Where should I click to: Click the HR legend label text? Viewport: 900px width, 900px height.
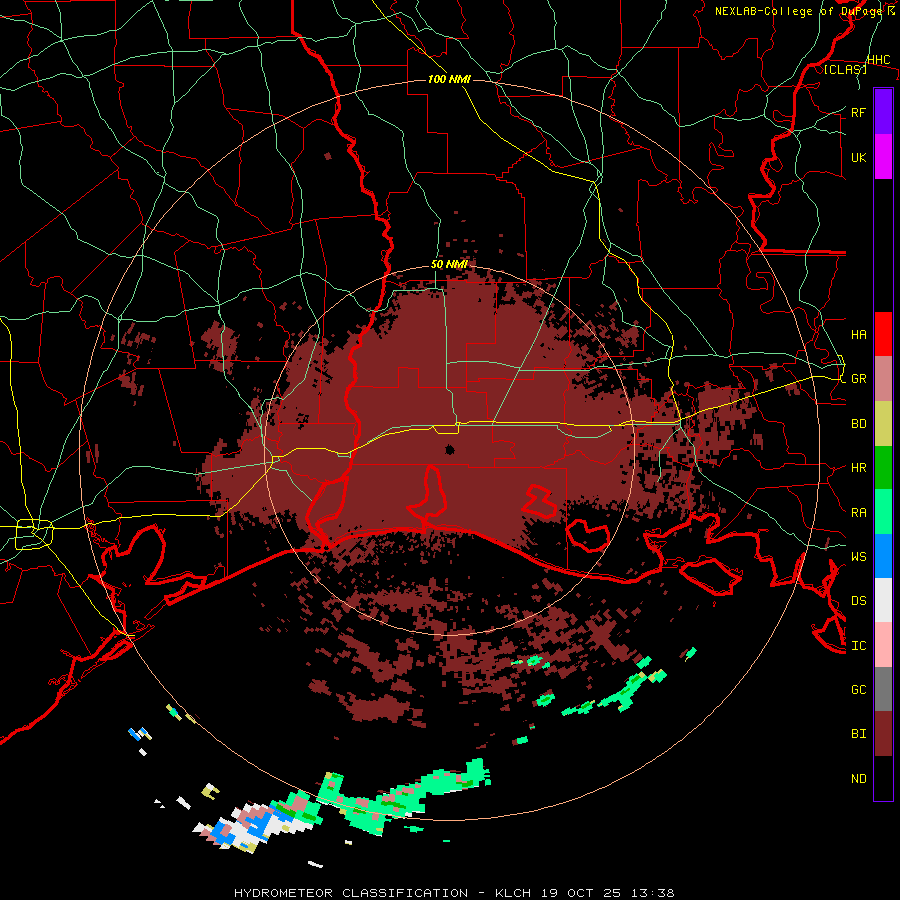(x=858, y=468)
